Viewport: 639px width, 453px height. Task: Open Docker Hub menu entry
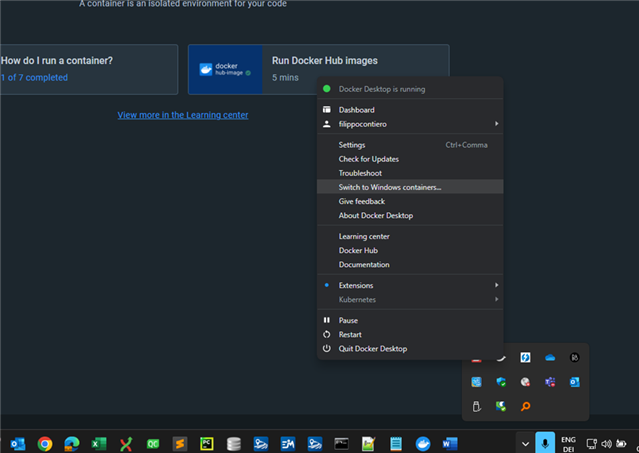(410, 251)
